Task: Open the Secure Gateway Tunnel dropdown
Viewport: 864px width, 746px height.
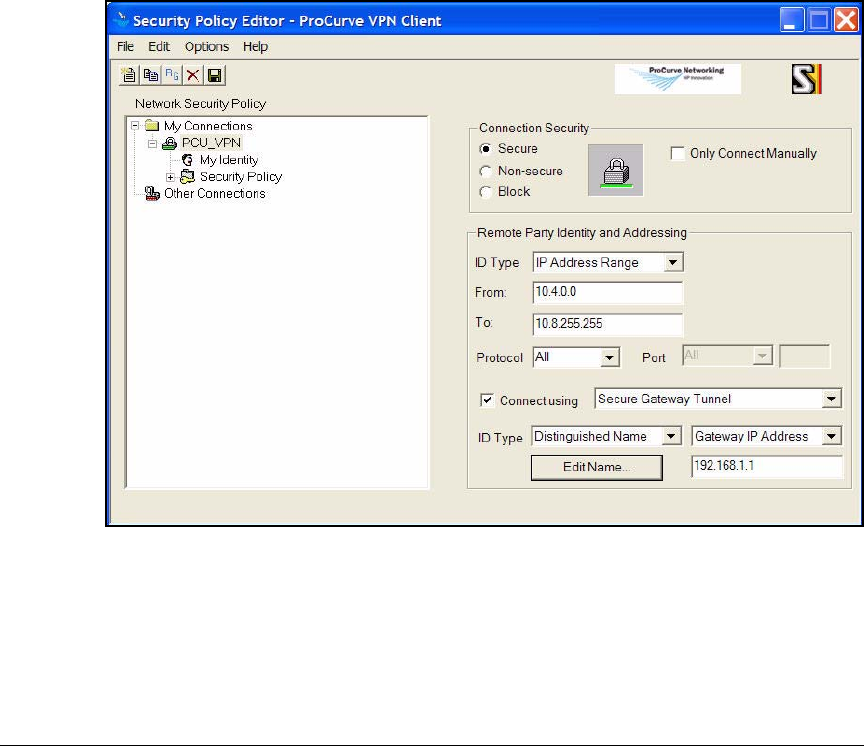Action: (x=831, y=399)
